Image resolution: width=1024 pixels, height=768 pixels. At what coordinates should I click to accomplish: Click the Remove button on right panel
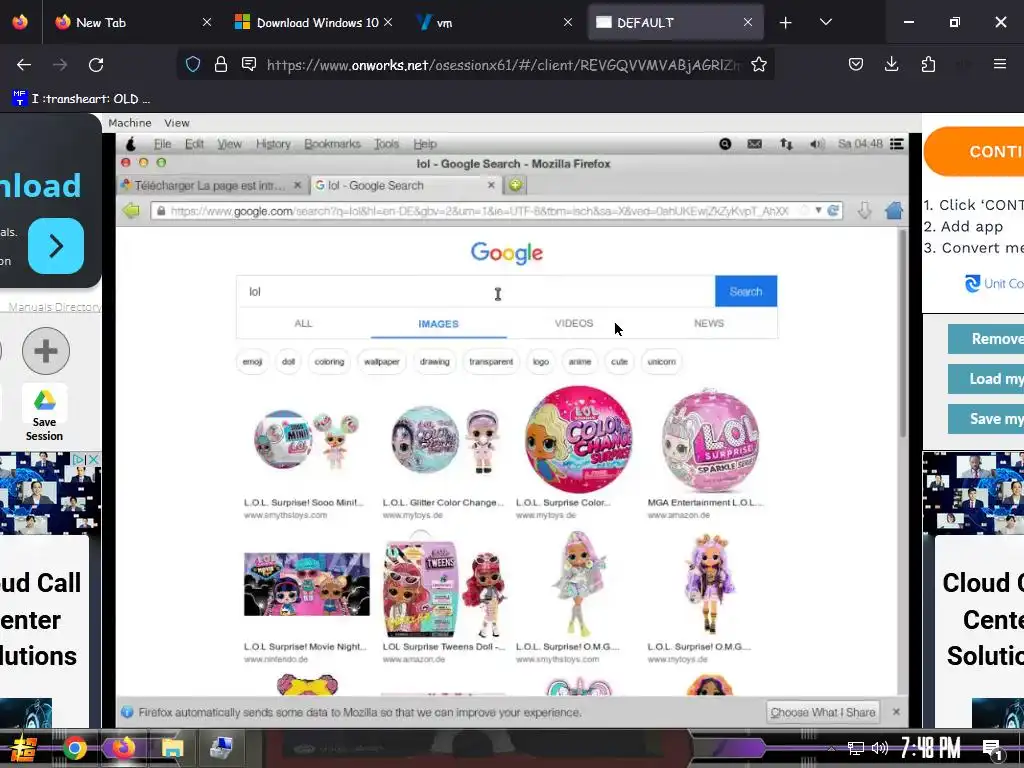coord(986,339)
